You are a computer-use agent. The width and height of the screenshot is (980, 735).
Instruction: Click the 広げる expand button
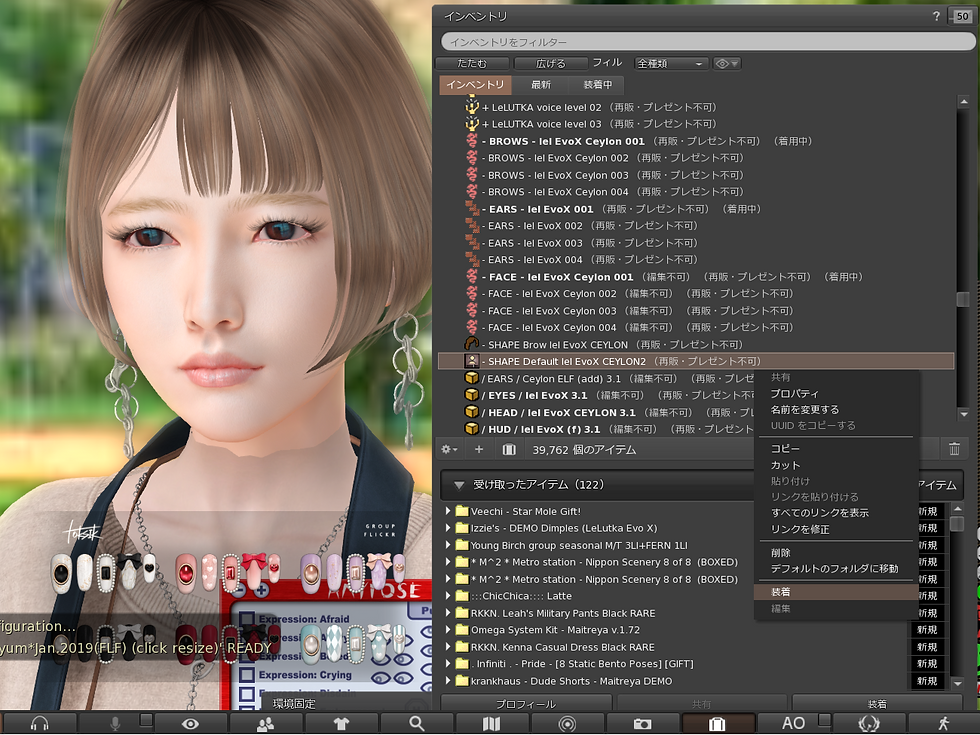(x=550, y=63)
